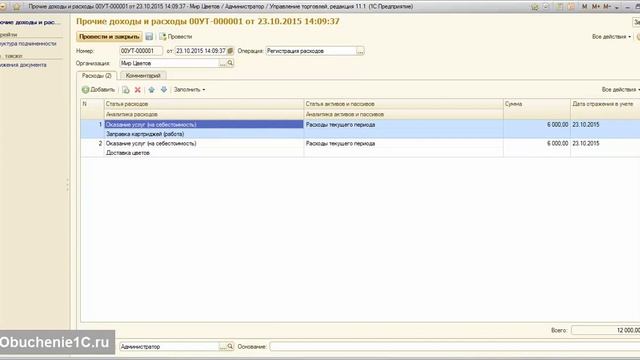
Task: Move the selected row up with arrow icon
Action: point(151,90)
